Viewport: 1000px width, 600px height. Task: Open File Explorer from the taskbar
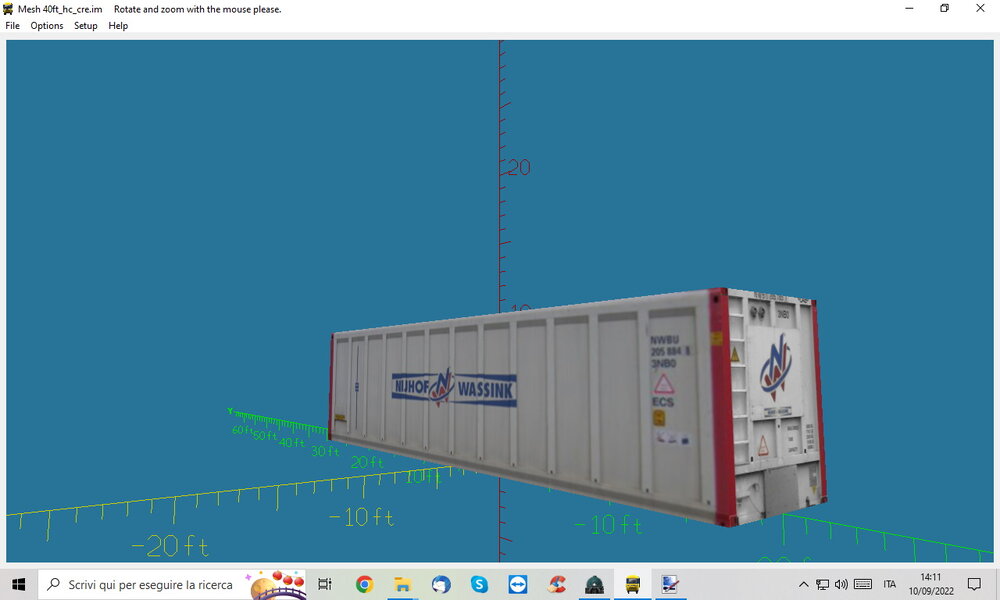tap(402, 584)
